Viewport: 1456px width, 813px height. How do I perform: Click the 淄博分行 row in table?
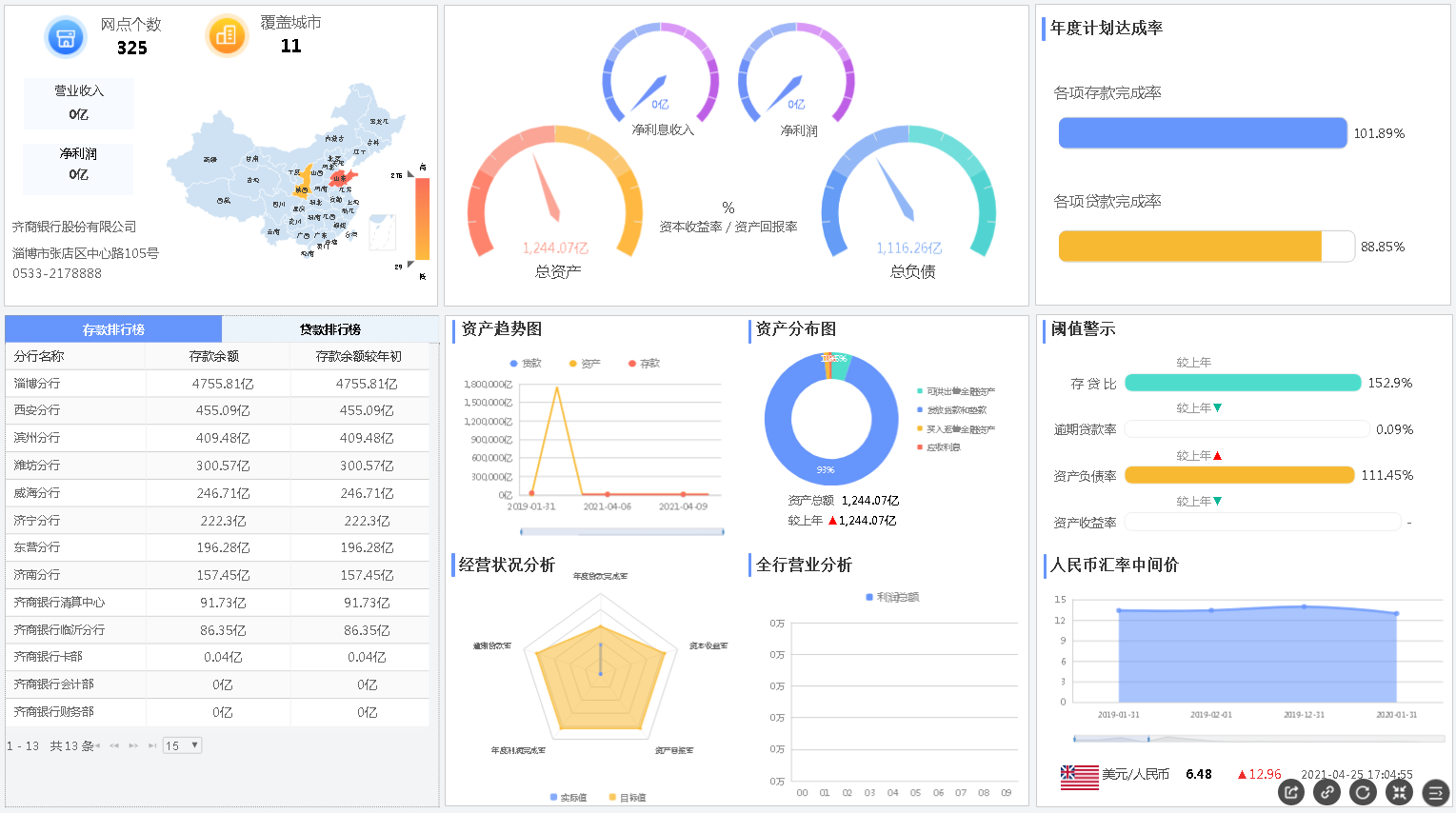tap(217, 384)
